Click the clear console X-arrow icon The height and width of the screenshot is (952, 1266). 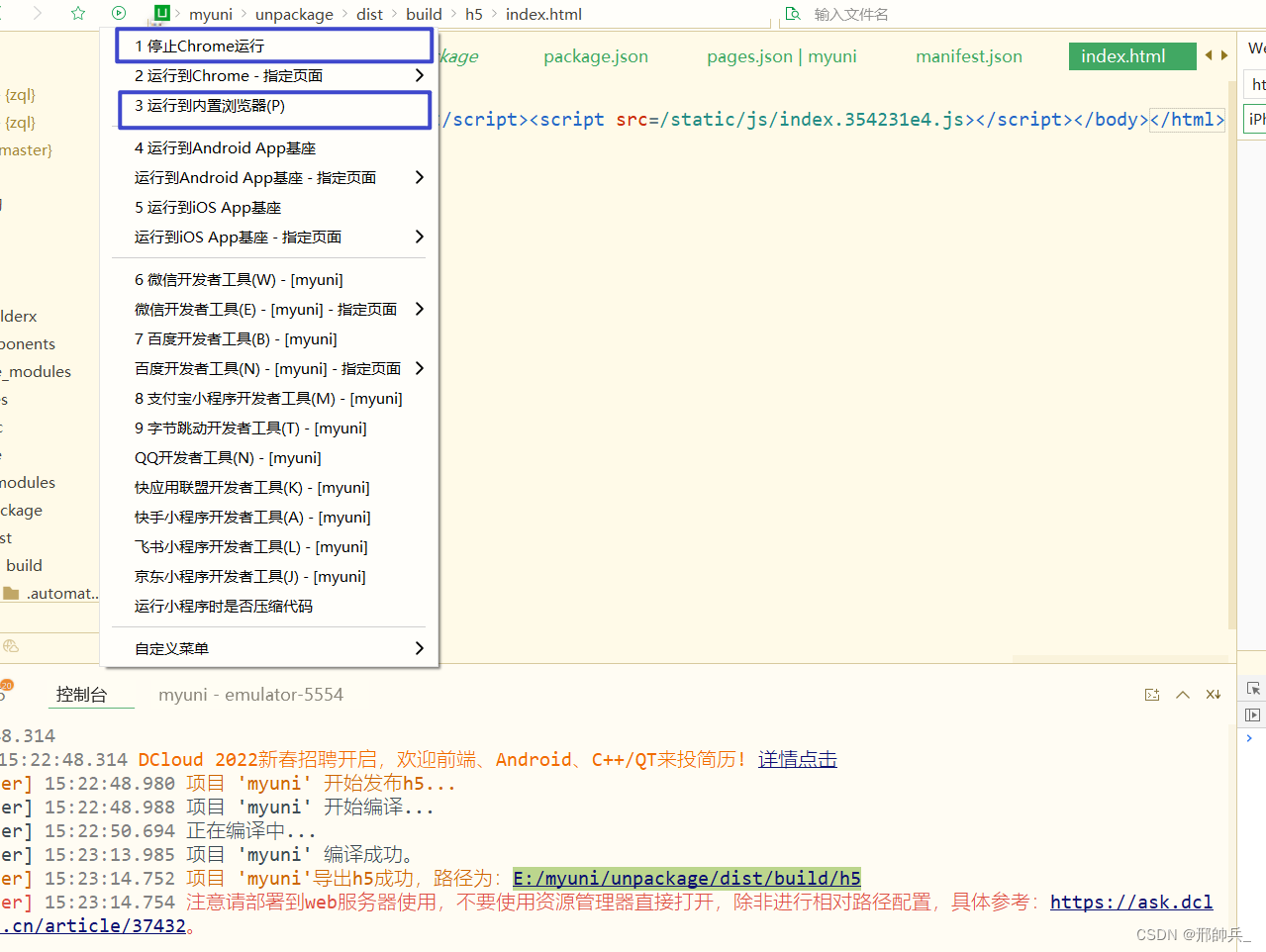(x=1214, y=695)
